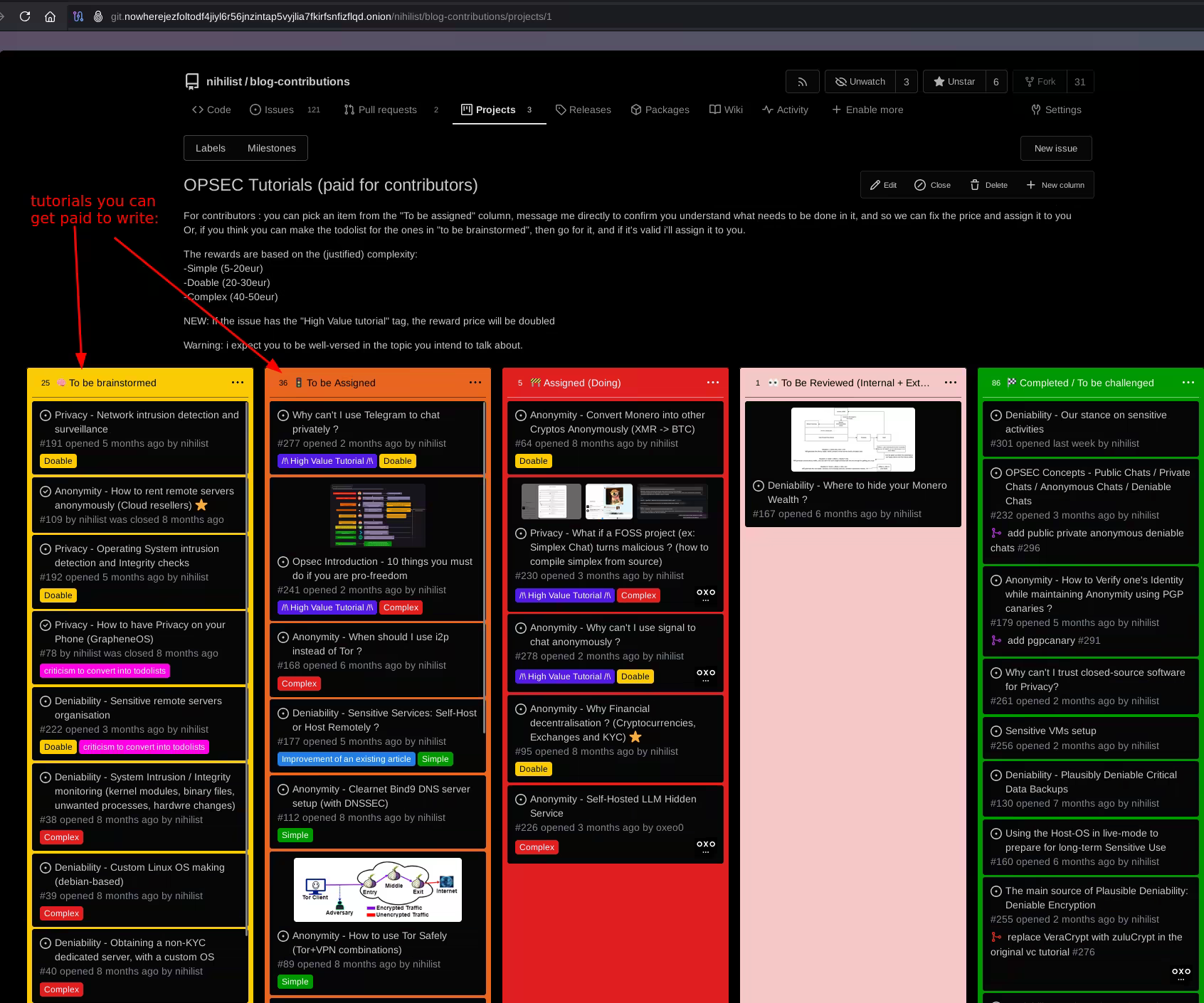Expand the 'To be Assigned' column ellipsis menu
The height and width of the screenshot is (1003, 1204).
(x=475, y=383)
